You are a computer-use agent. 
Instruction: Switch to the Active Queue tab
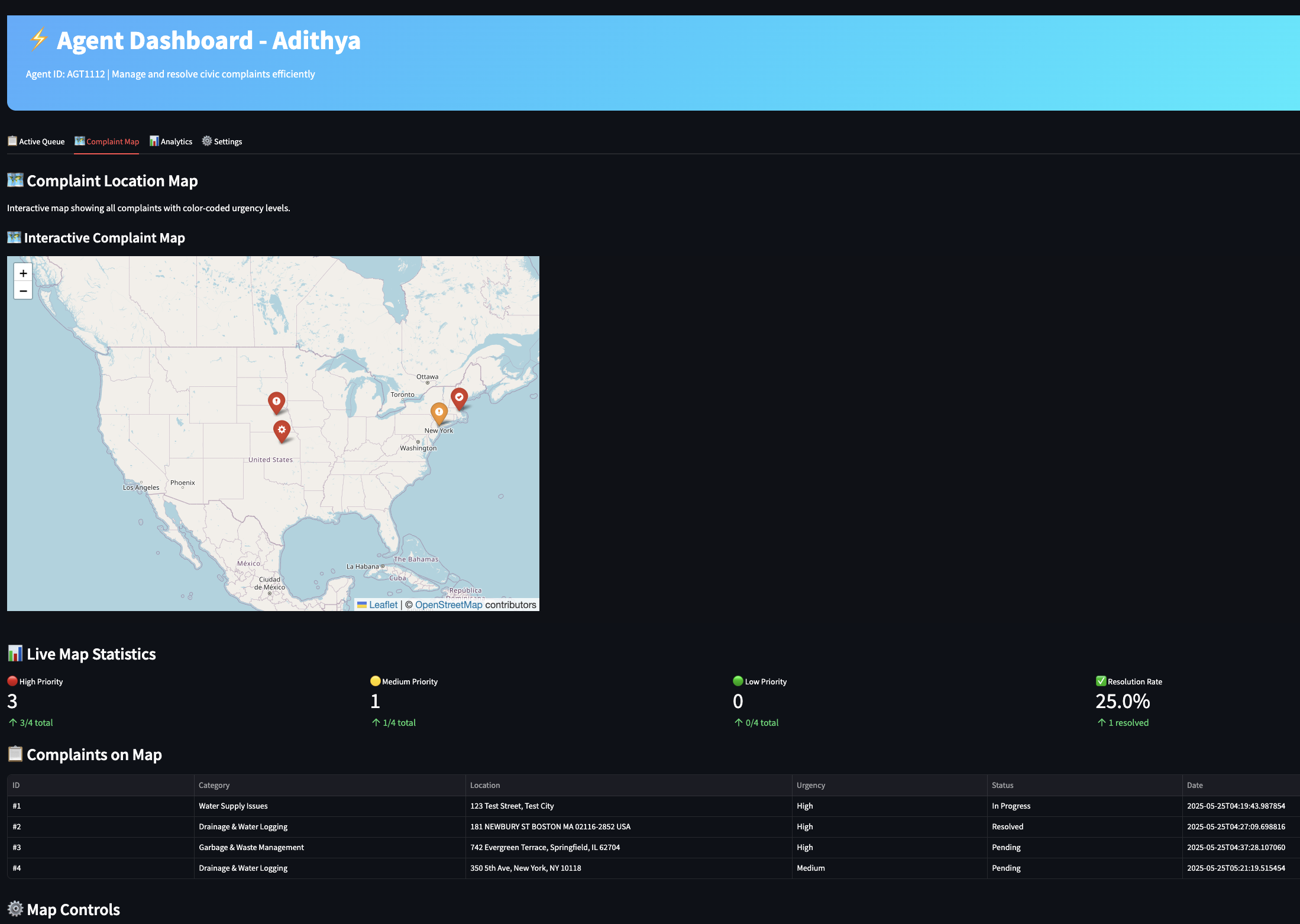[x=35, y=141]
